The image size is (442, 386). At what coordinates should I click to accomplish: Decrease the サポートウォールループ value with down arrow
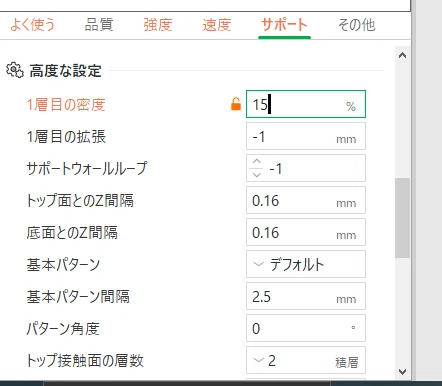click(x=257, y=175)
